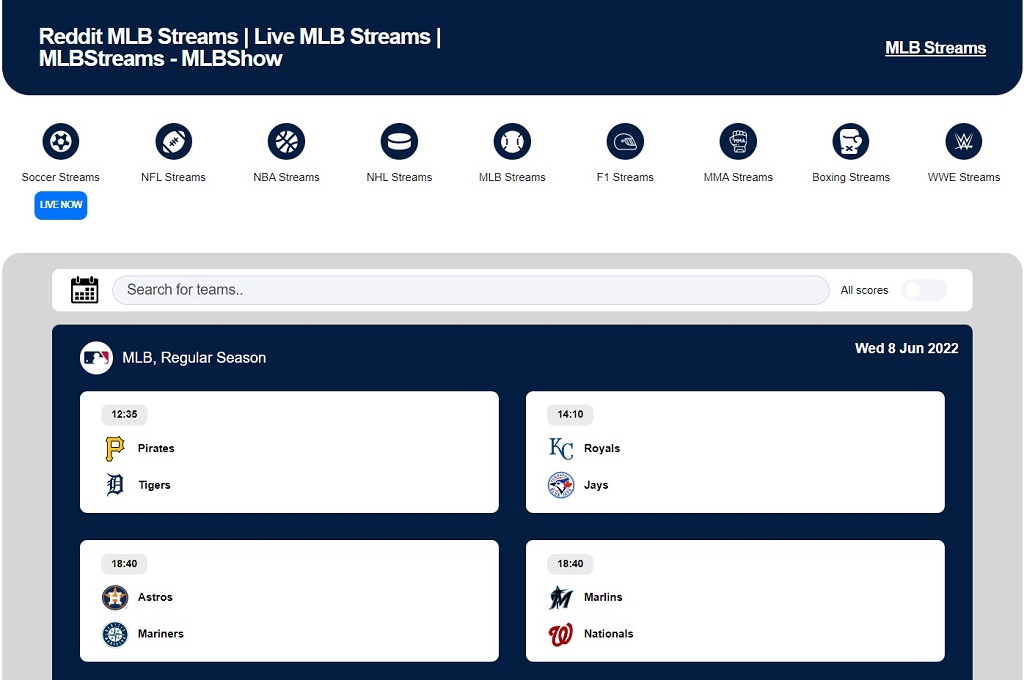Open the calendar date picker icon

pos(84,290)
